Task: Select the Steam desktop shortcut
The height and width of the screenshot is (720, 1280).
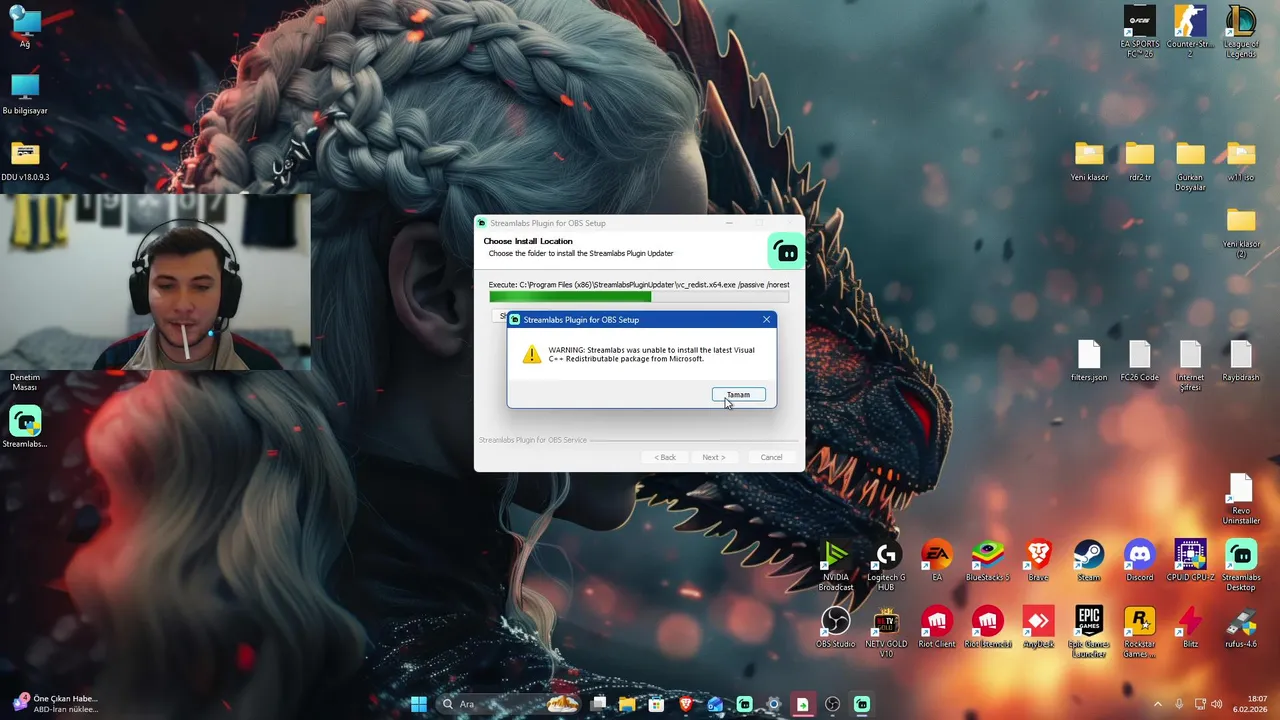Action: point(1089,561)
